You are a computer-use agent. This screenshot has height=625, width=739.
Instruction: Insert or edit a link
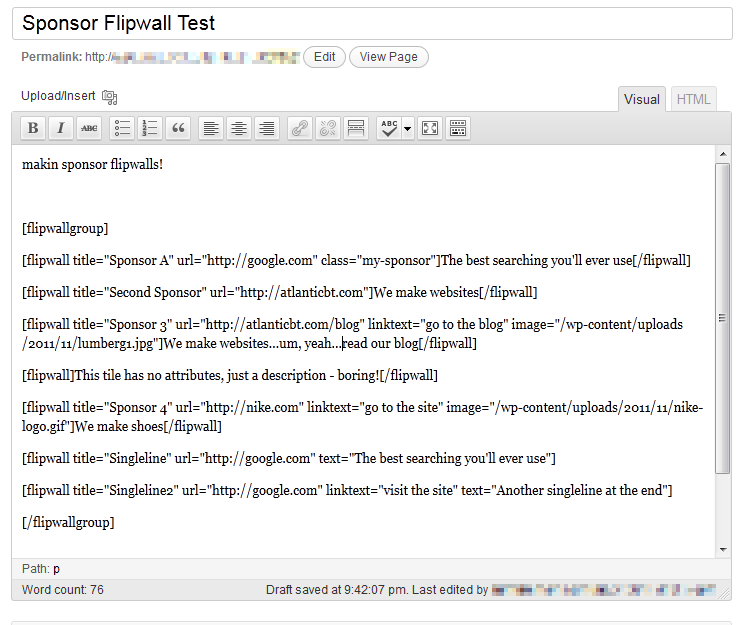[x=300, y=128]
